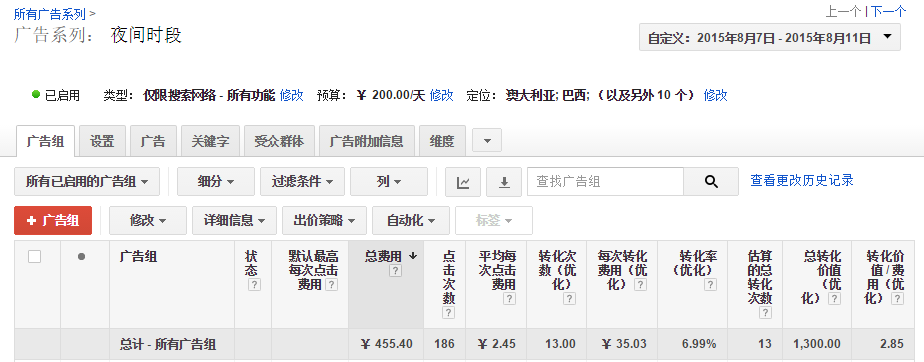Click help icon under 点击次数 column

tap(448, 313)
